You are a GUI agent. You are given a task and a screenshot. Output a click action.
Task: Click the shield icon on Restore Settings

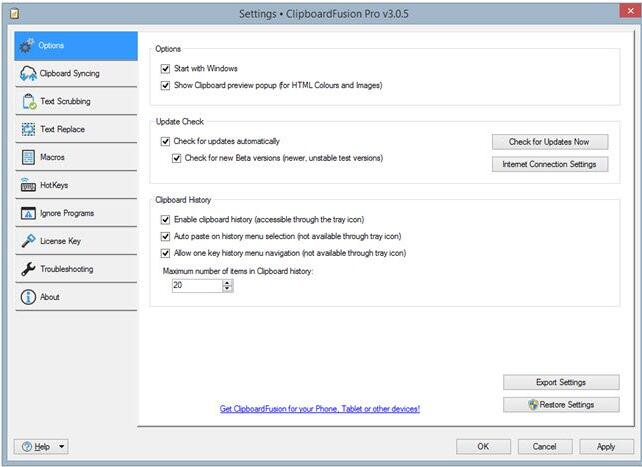click(x=533, y=405)
